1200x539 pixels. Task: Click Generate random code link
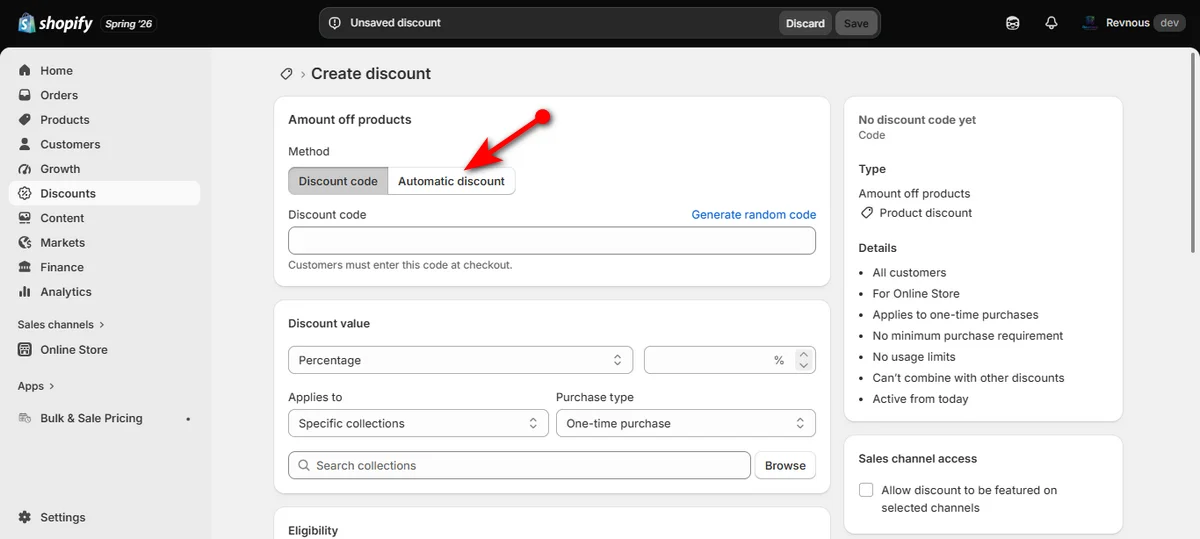tap(754, 215)
